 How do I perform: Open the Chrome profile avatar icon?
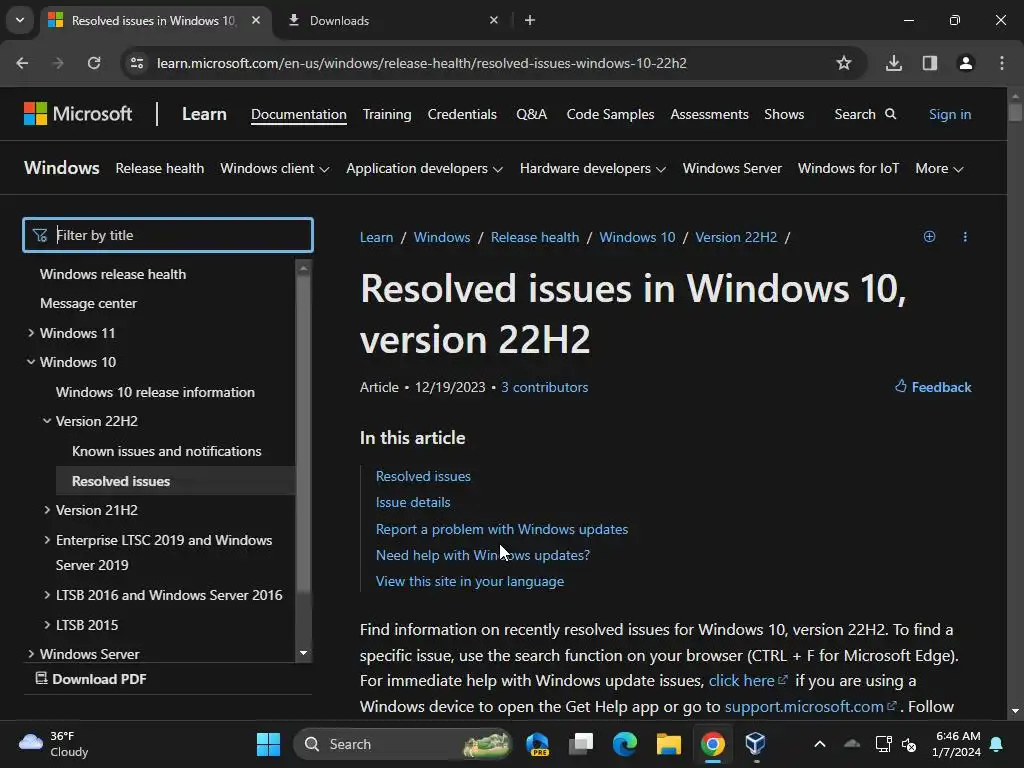[x=966, y=63]
